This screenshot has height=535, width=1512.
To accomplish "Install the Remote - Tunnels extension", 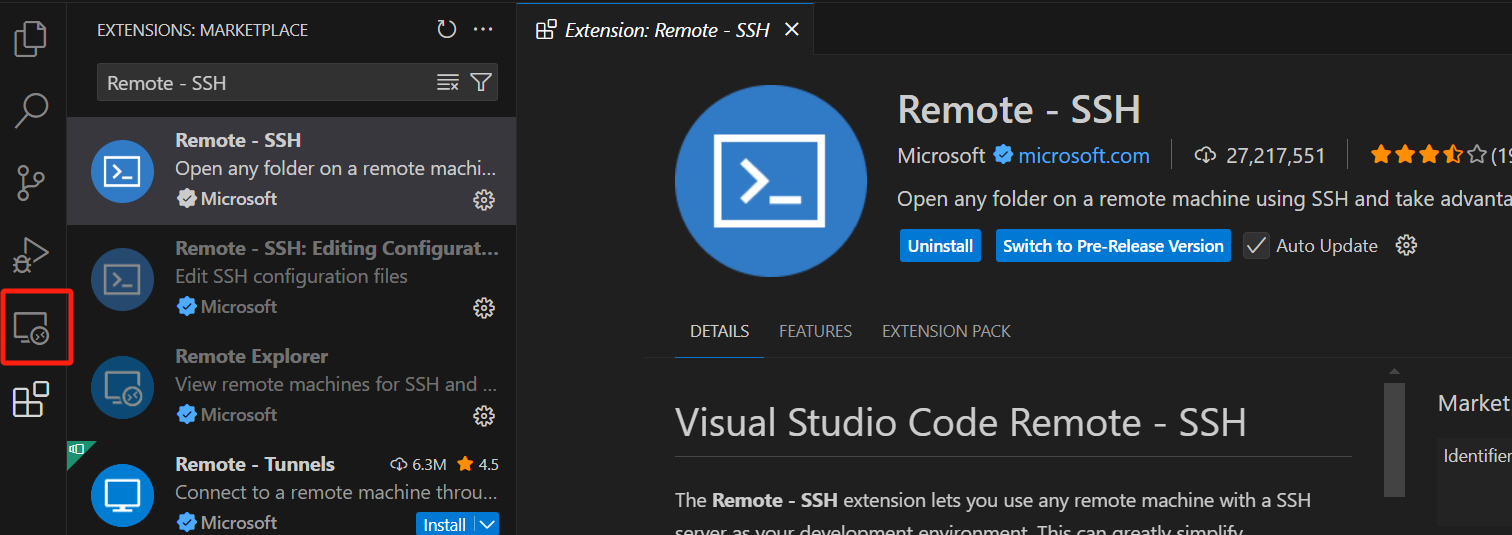I will coord(444,524).
